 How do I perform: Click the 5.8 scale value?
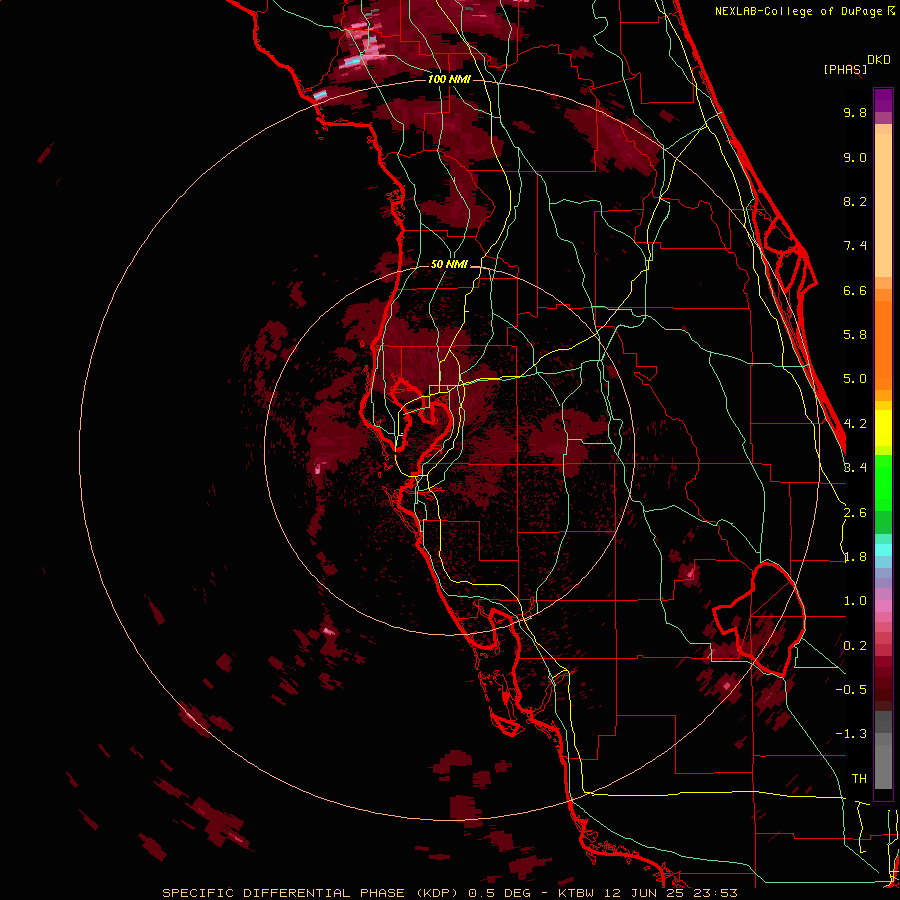pos(855,335)
